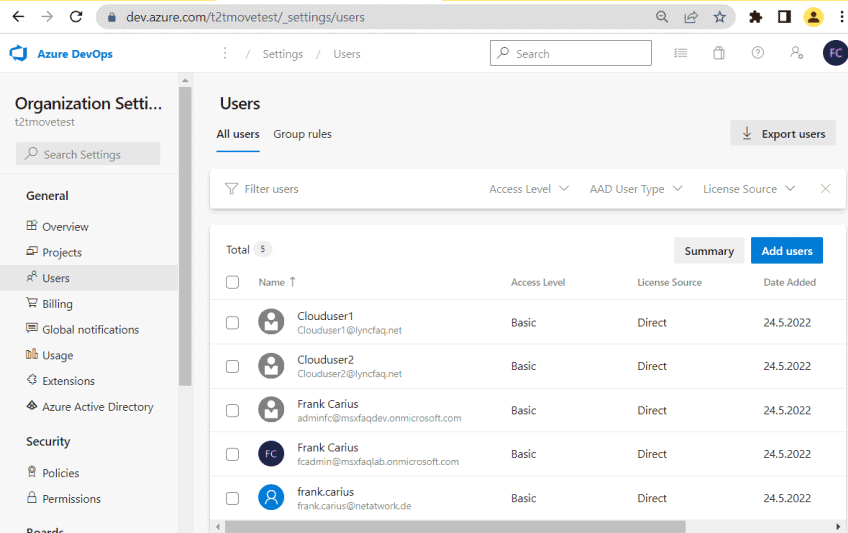848x533 pixels.
Task: Click the Clouduser1 avatar icon
Action: coord(271,322)
